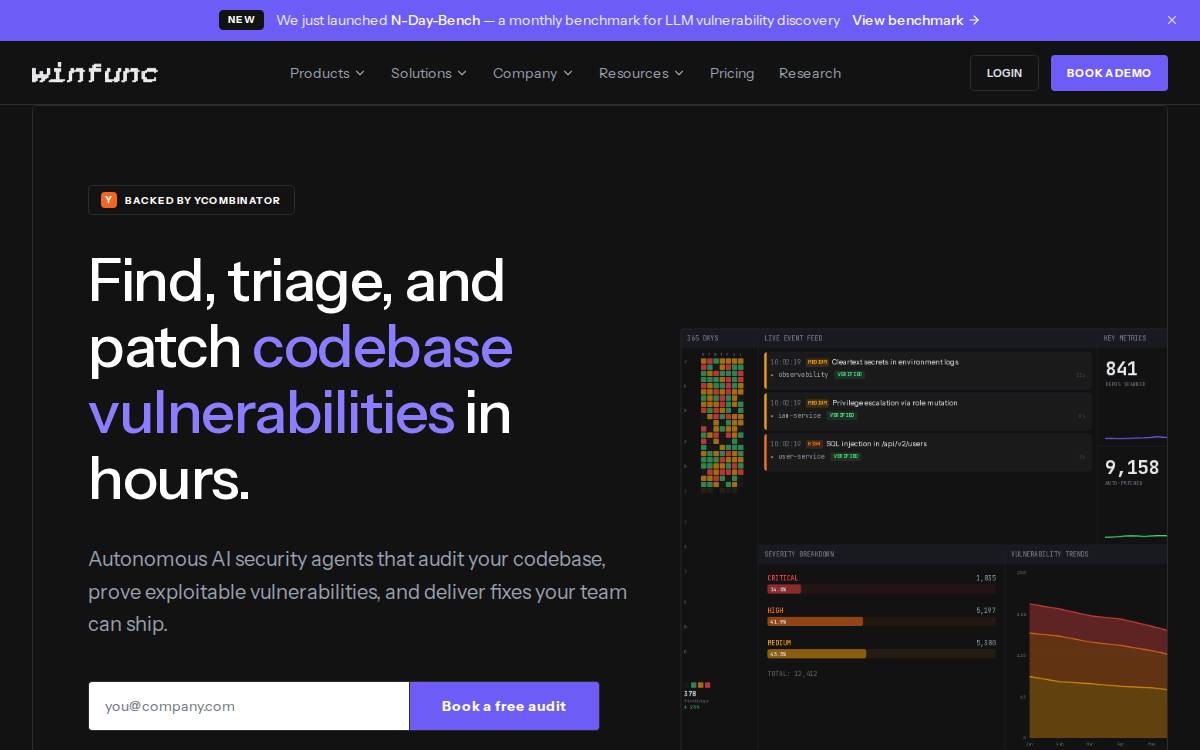Screen dimensions: 1200x750
Task: Expand the Products menu
Action: pos(327,73)
